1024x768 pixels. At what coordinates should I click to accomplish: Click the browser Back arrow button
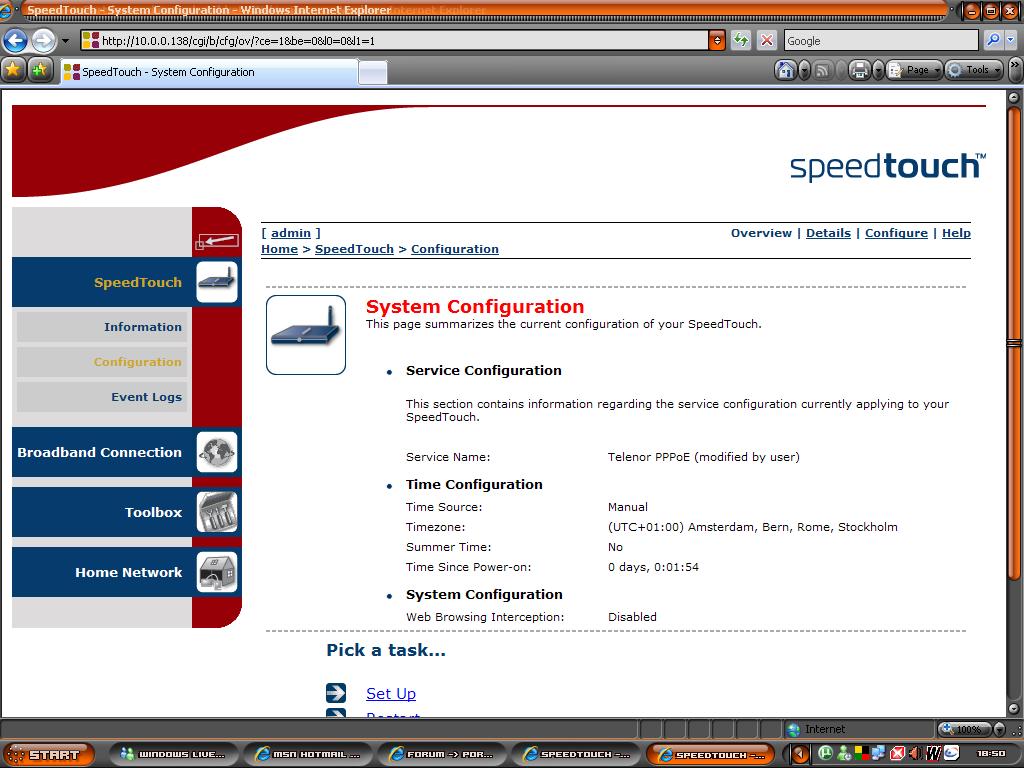tap(15, 40)
